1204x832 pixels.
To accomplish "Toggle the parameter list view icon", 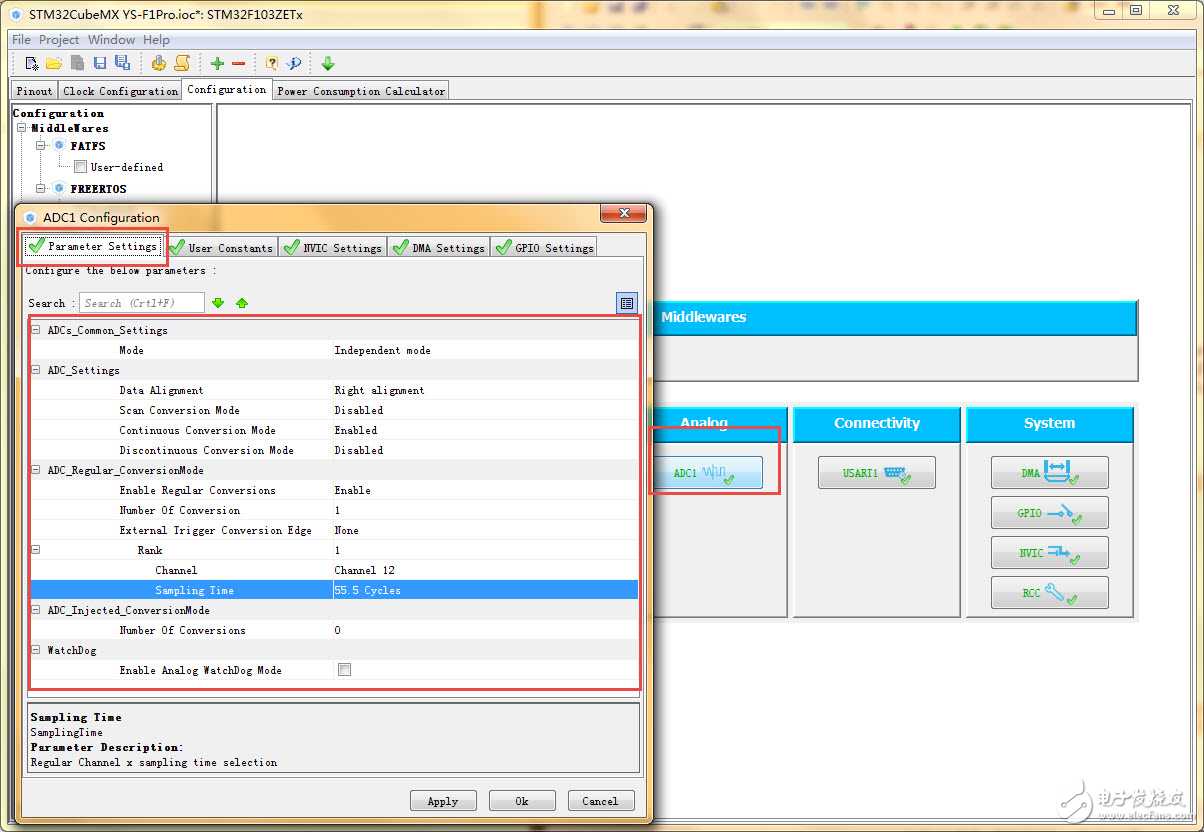I will coord(626,303).
